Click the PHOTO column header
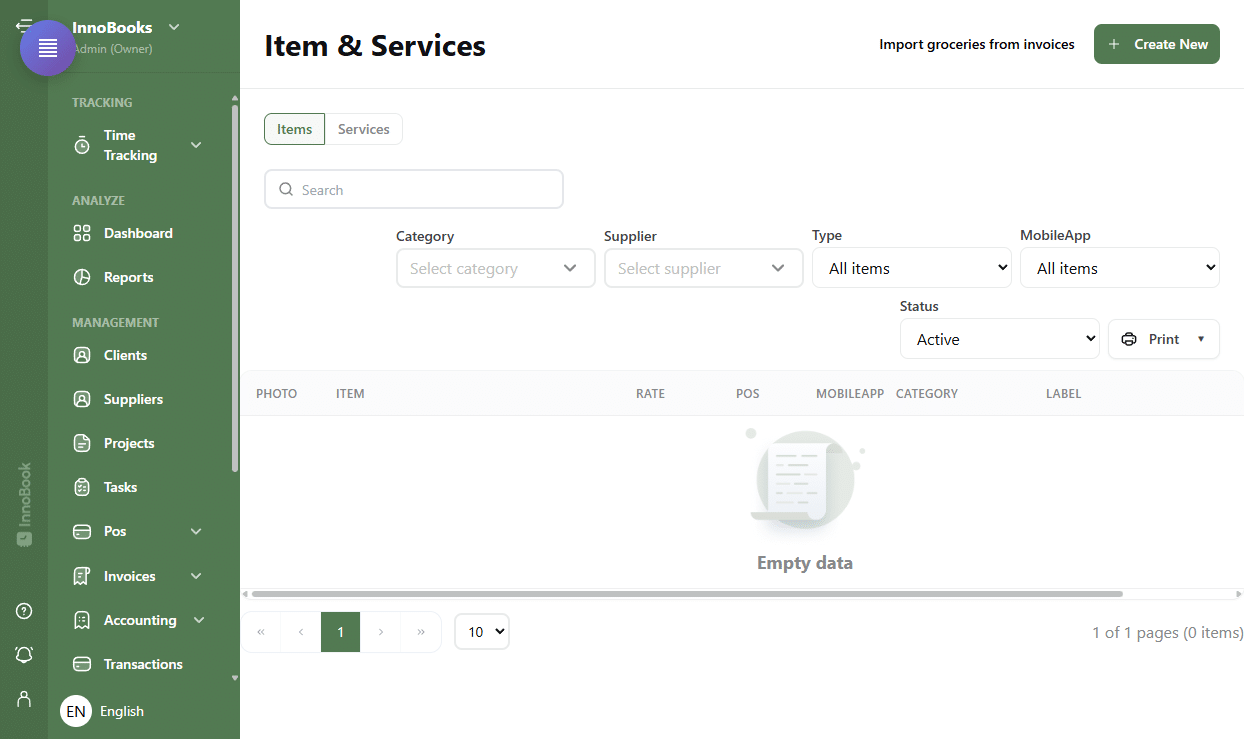Screen dimensions: 1244x739 coord(276,393)
